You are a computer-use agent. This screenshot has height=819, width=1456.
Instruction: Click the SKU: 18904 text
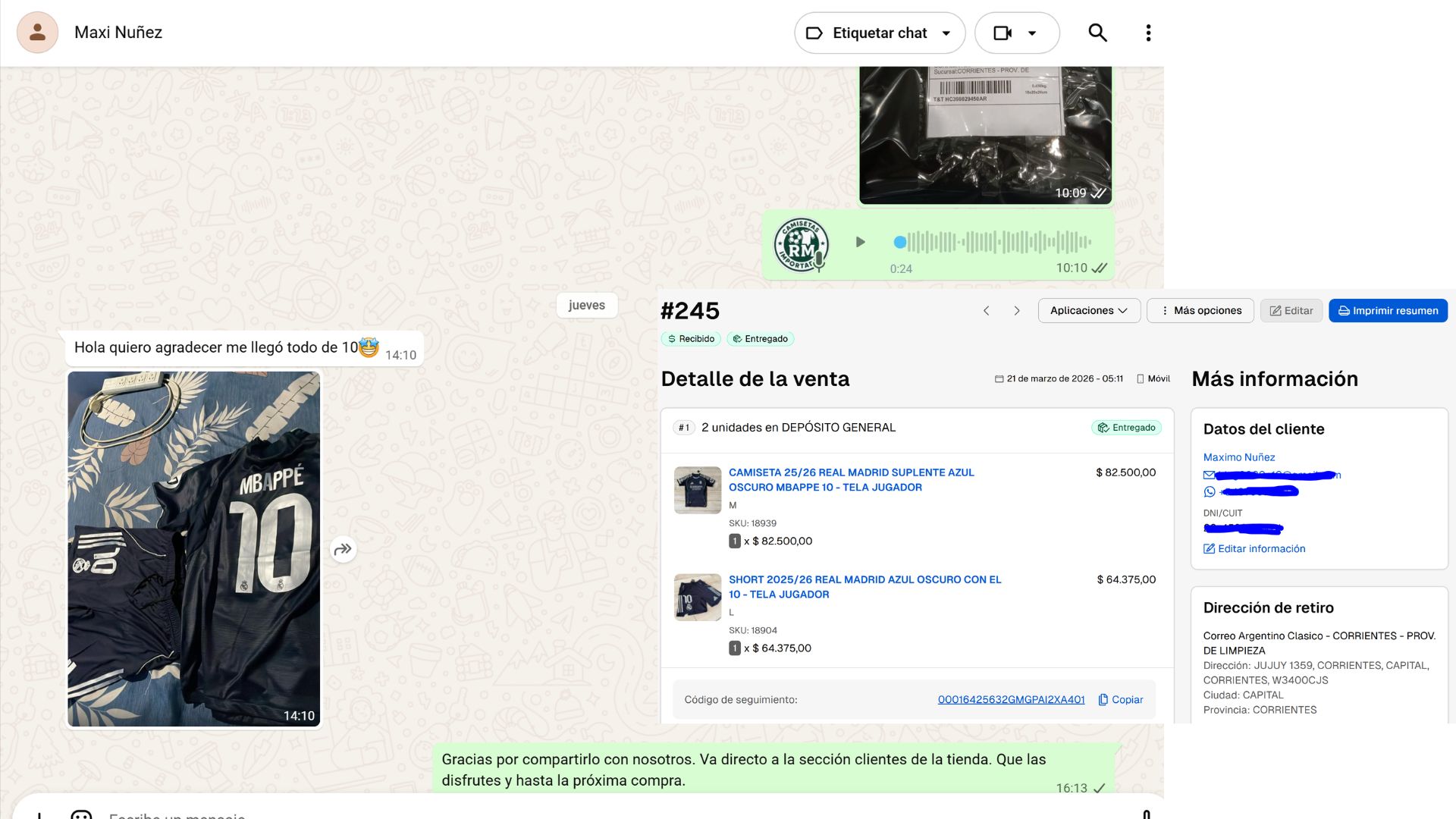[x=752, y=631]
